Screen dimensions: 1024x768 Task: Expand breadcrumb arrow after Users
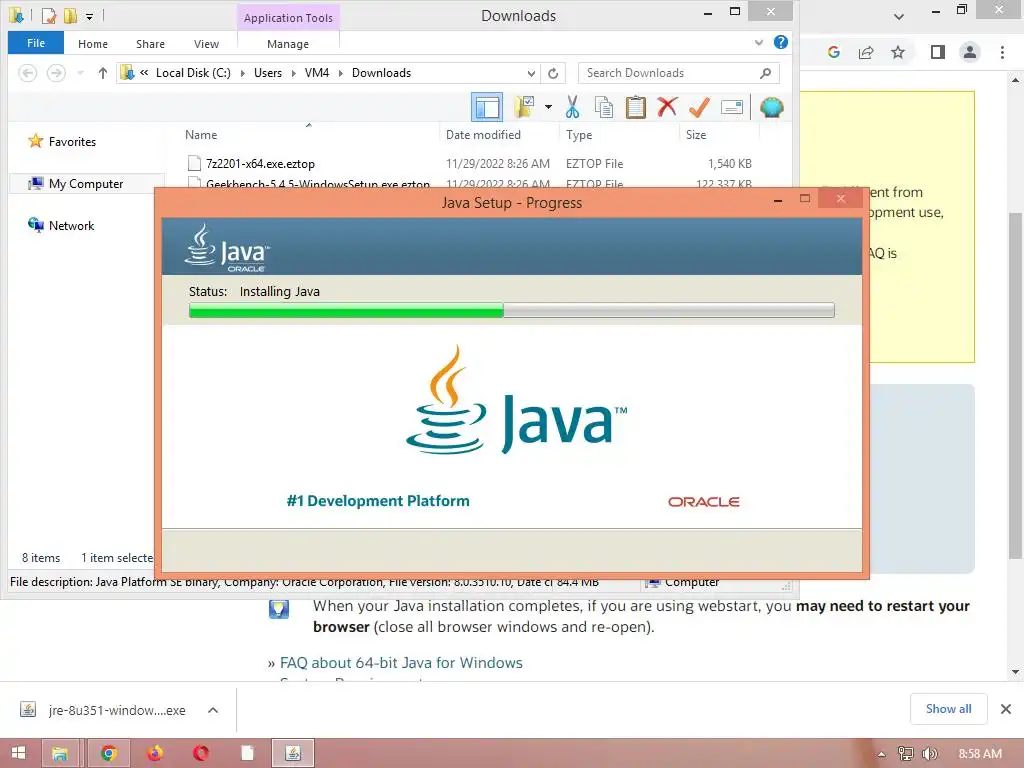[x=293, y=73]
